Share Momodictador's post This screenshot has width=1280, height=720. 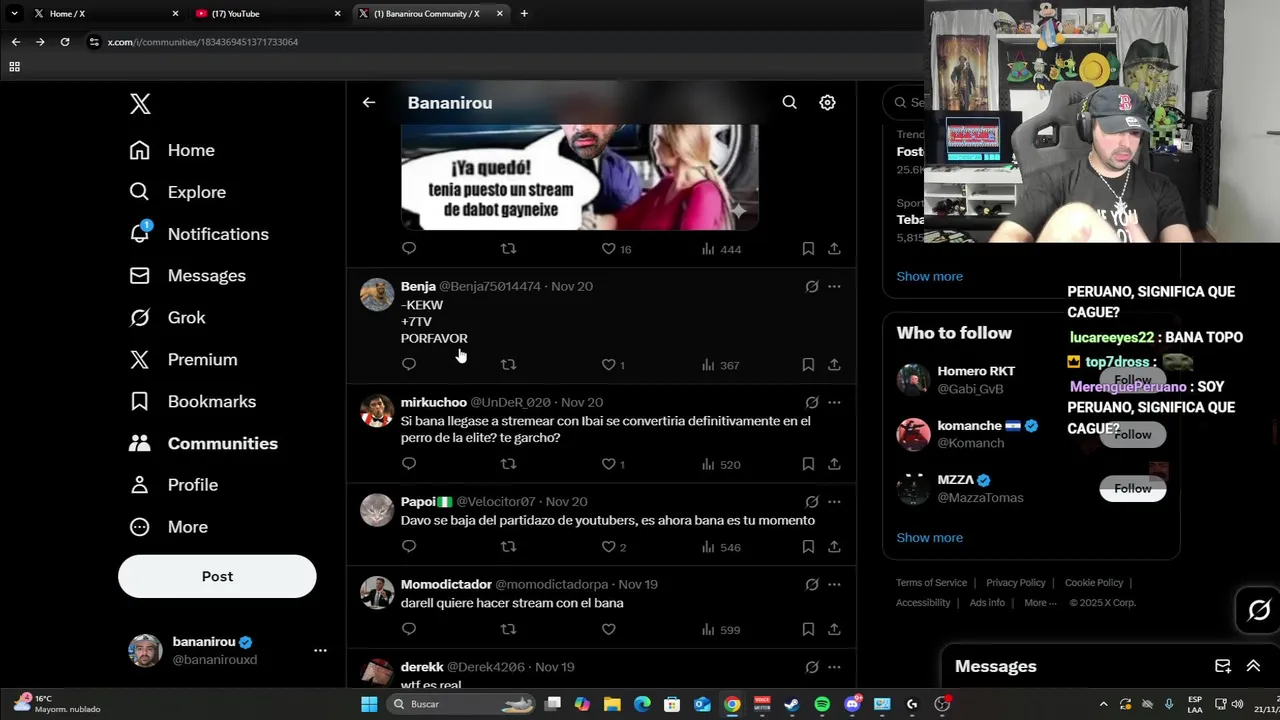(x=834, y=629)
